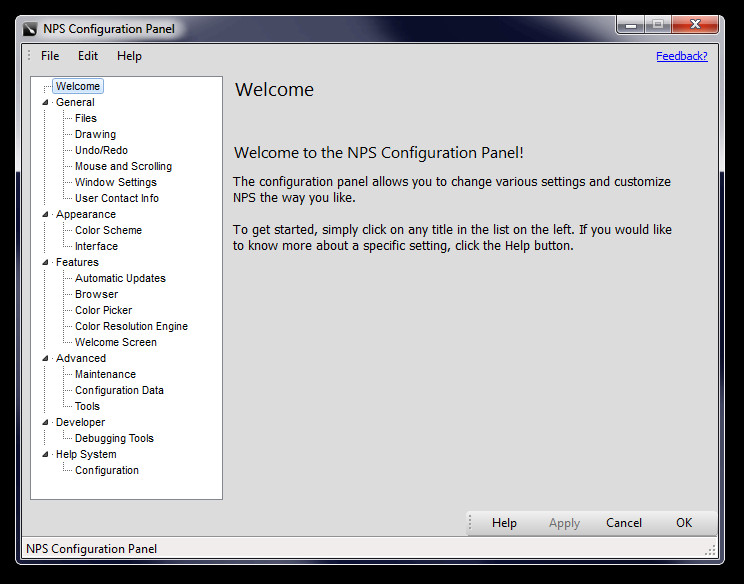744x584 pixels.
Task: Click the 'Welcome' page heading
Action: [274, 90]
